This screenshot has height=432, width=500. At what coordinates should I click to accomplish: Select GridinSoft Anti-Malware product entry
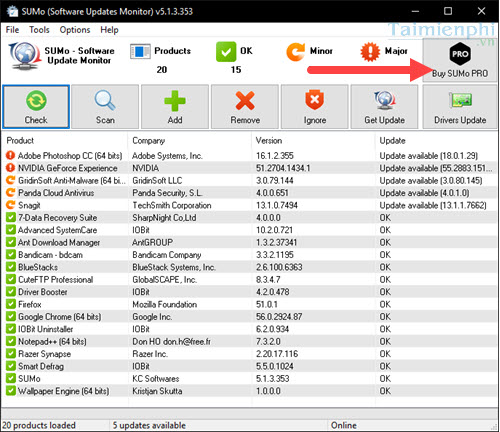tap(72, 181)
